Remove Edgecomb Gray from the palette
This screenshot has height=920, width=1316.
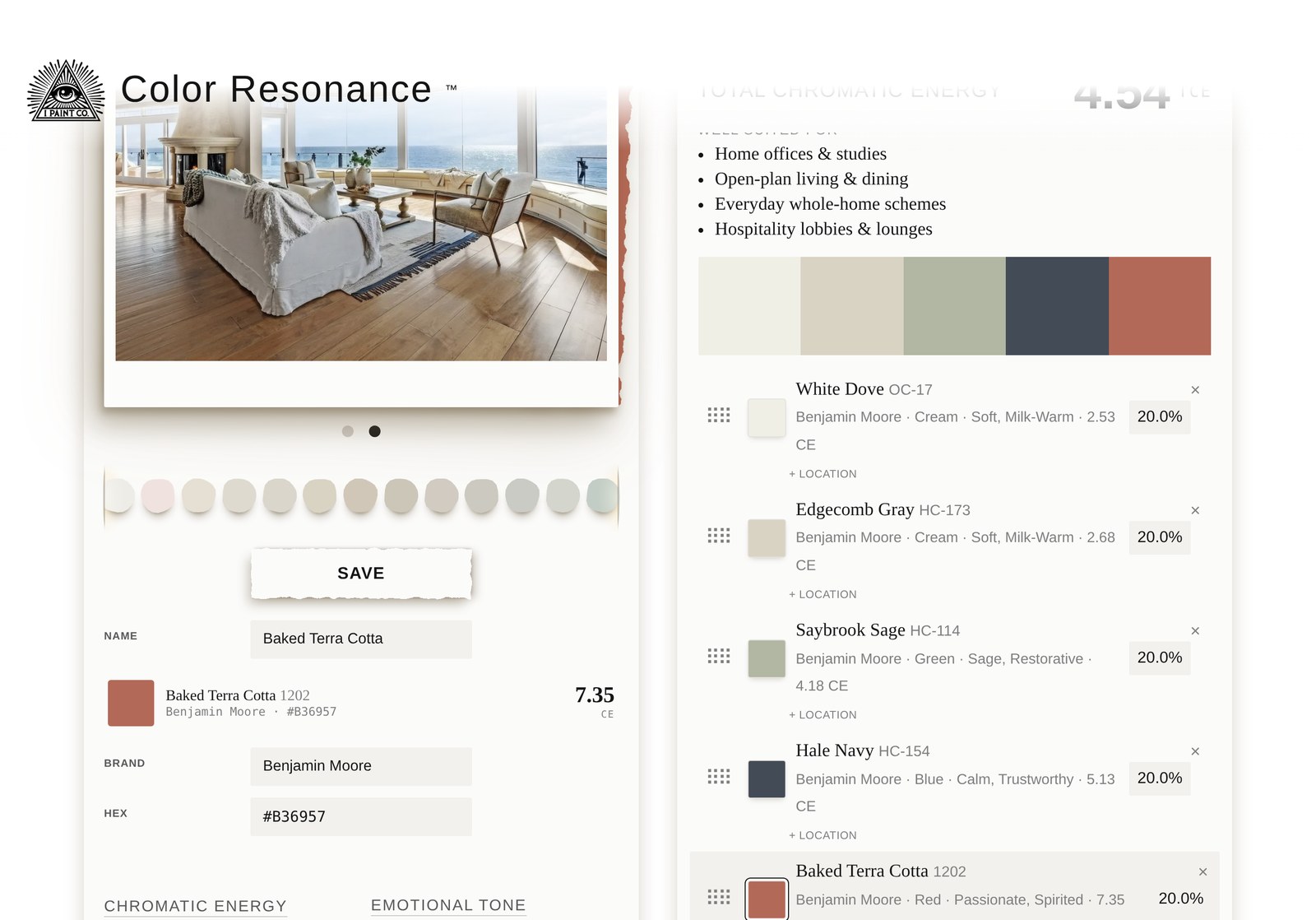(x=1195, y=511)
